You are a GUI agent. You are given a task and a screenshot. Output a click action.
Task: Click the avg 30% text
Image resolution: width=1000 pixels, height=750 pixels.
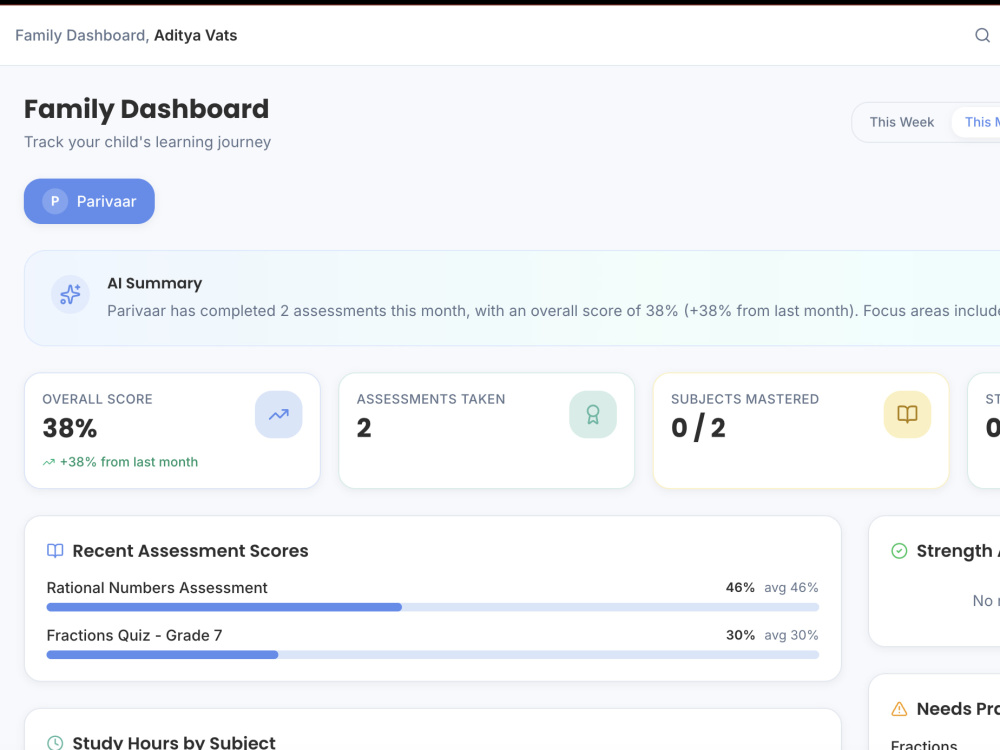pyautogui.click(x=791, y=635)
